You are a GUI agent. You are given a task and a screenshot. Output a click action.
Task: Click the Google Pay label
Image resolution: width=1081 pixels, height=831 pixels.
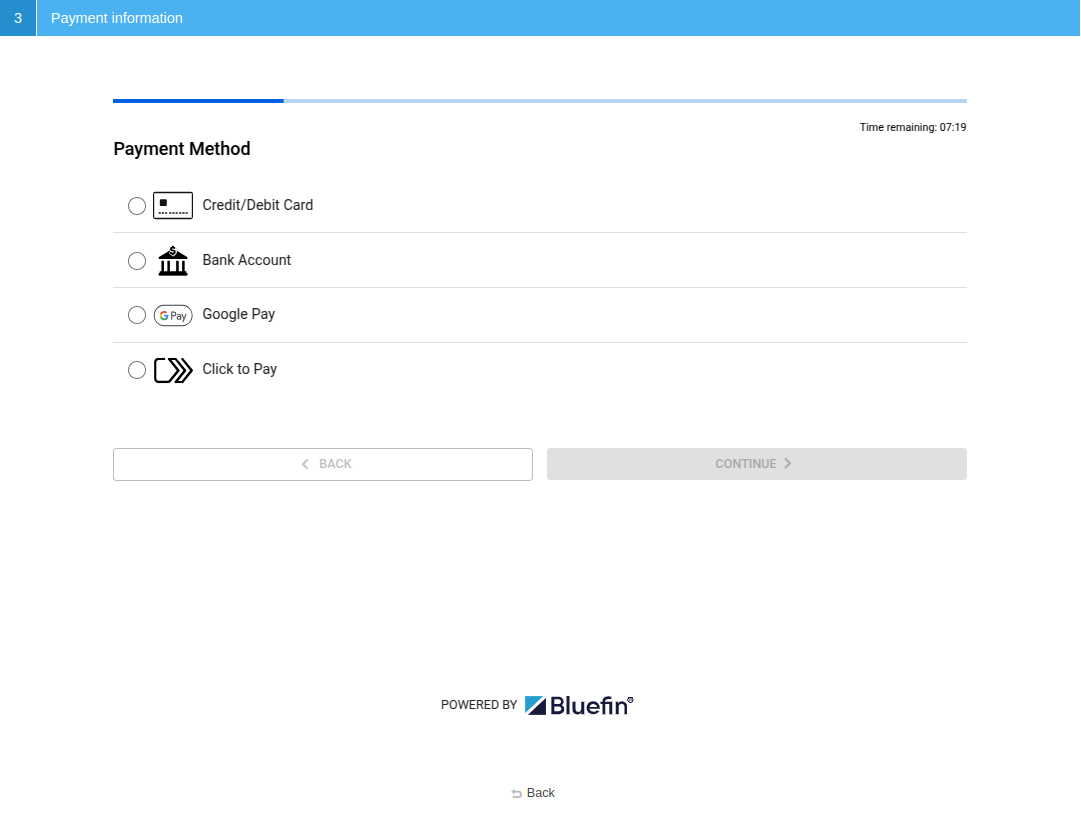[239, 314]
